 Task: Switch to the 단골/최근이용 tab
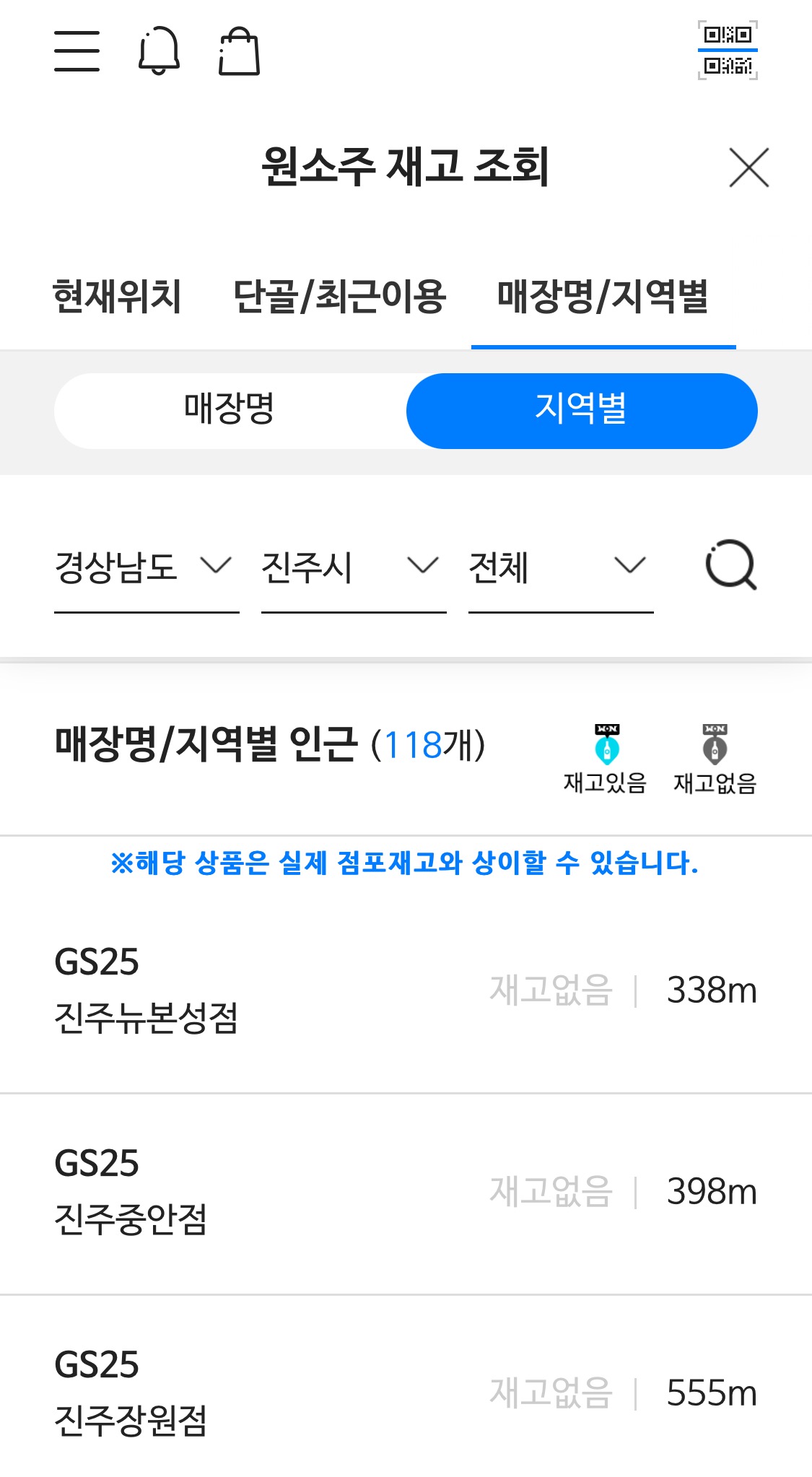pyautogui.click(x=340, y=297)
